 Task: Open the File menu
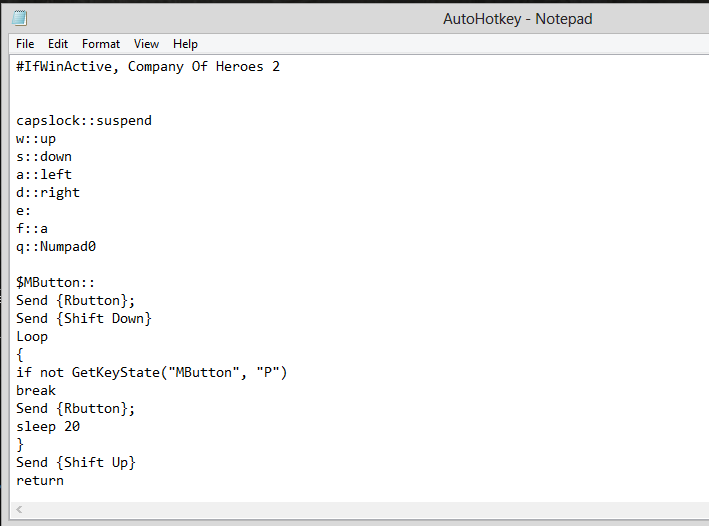[25, 44]
